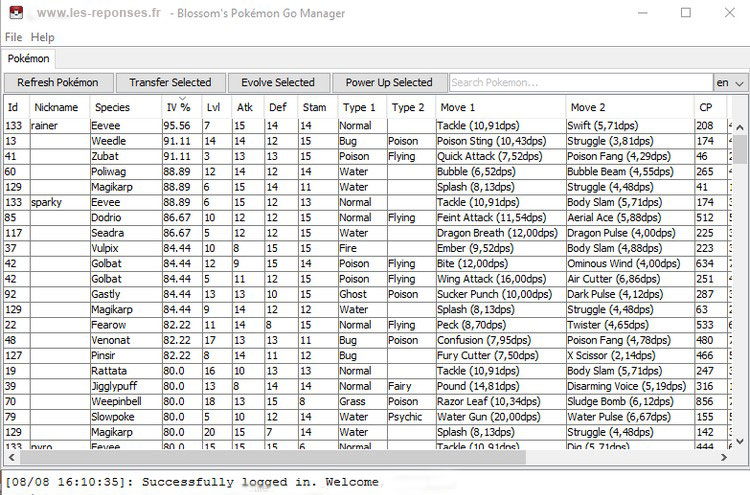
Task: Select the Rattata species cell
Action: click(126, 371)
